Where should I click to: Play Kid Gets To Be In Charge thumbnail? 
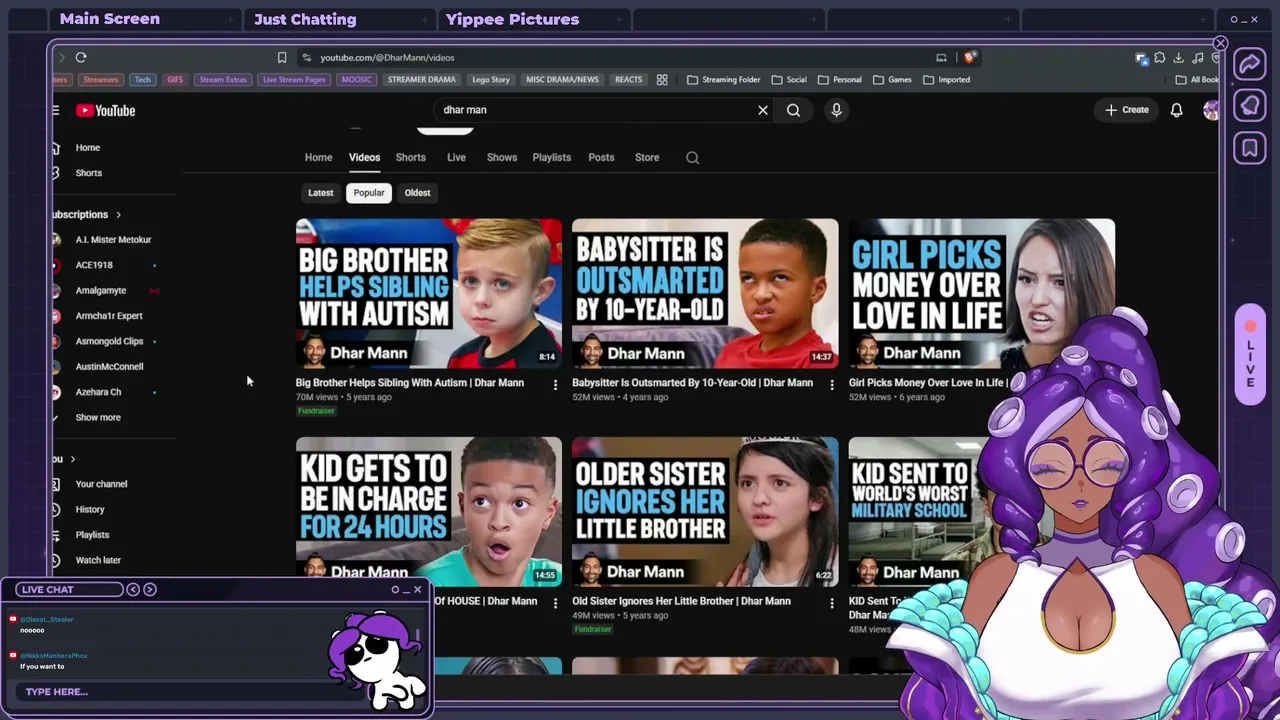[x=429, y=512]
